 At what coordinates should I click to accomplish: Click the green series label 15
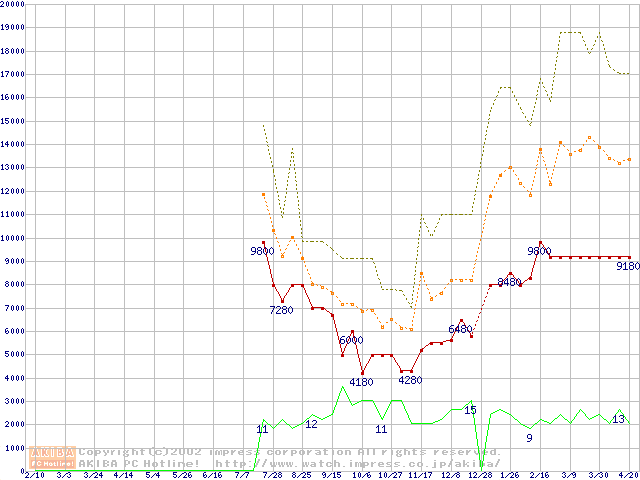470,410
